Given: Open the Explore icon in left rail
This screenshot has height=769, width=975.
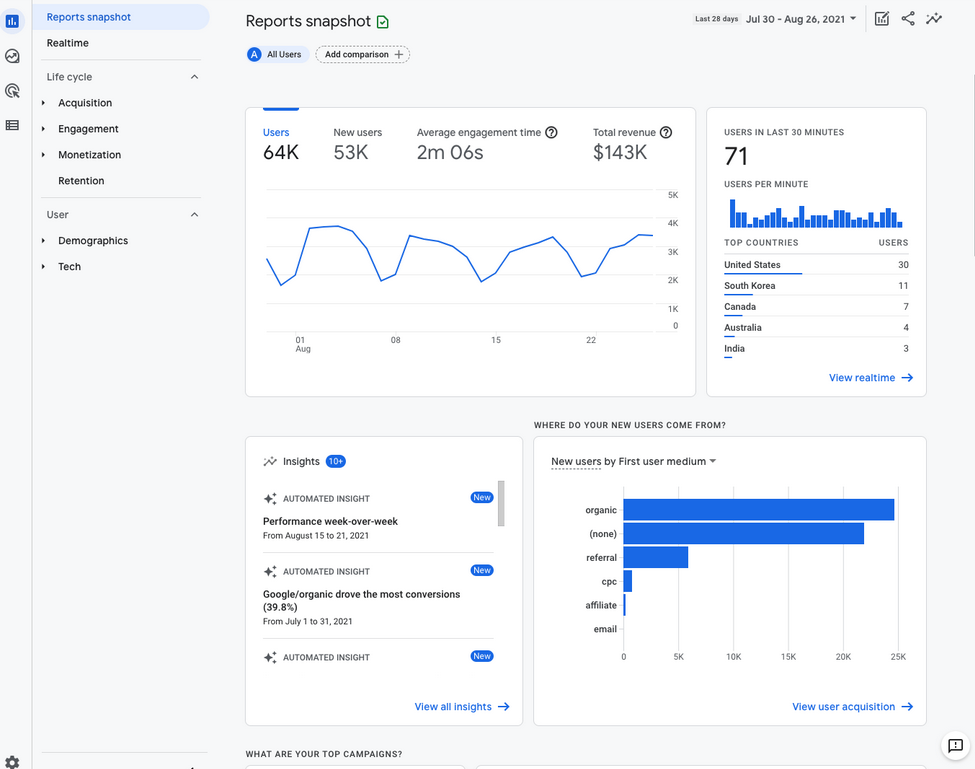Looking at the screenshot, I should click(12, 57).
